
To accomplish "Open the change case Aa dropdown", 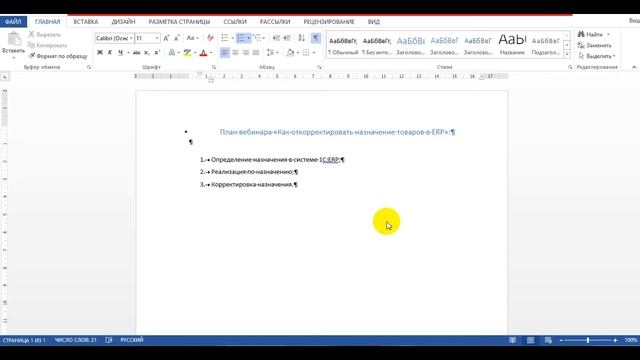I will click(x=192, y=38).
